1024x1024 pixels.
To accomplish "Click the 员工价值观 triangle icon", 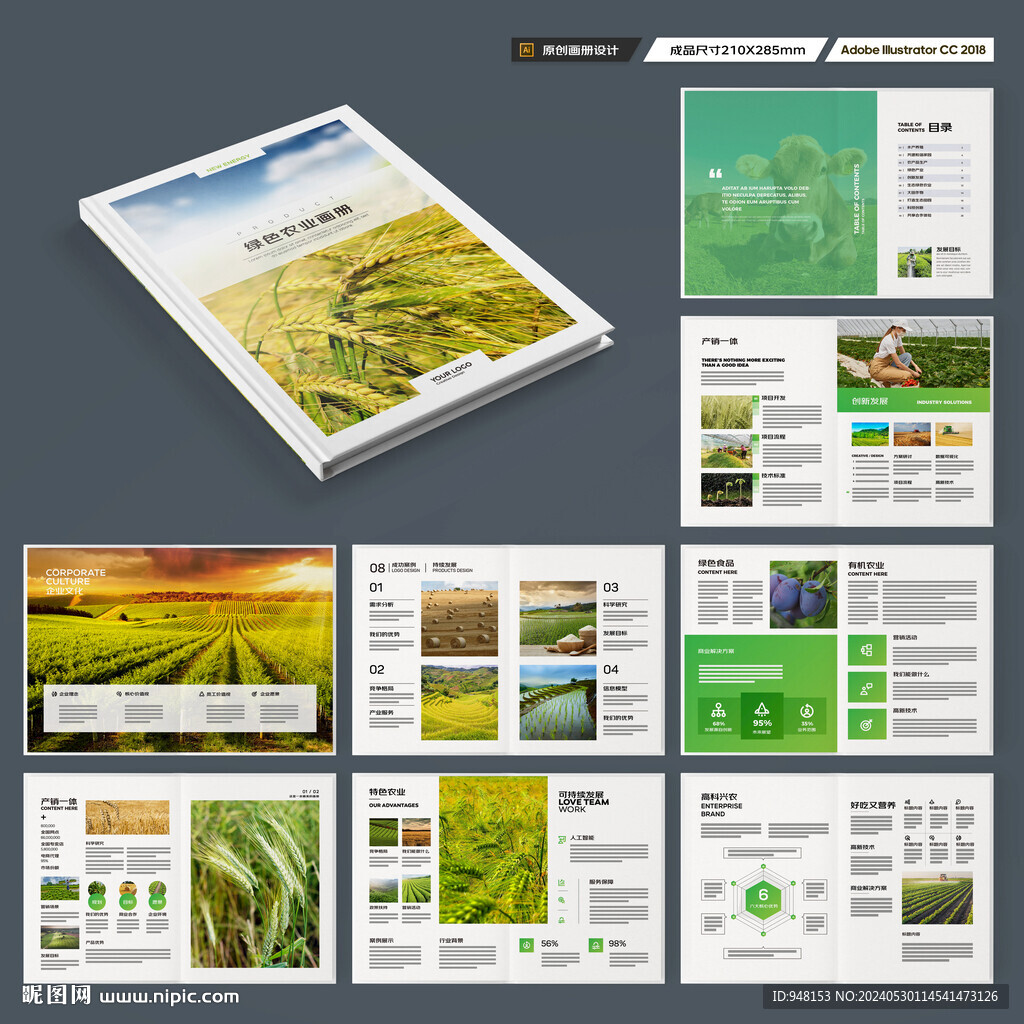I will pos(202,694).
